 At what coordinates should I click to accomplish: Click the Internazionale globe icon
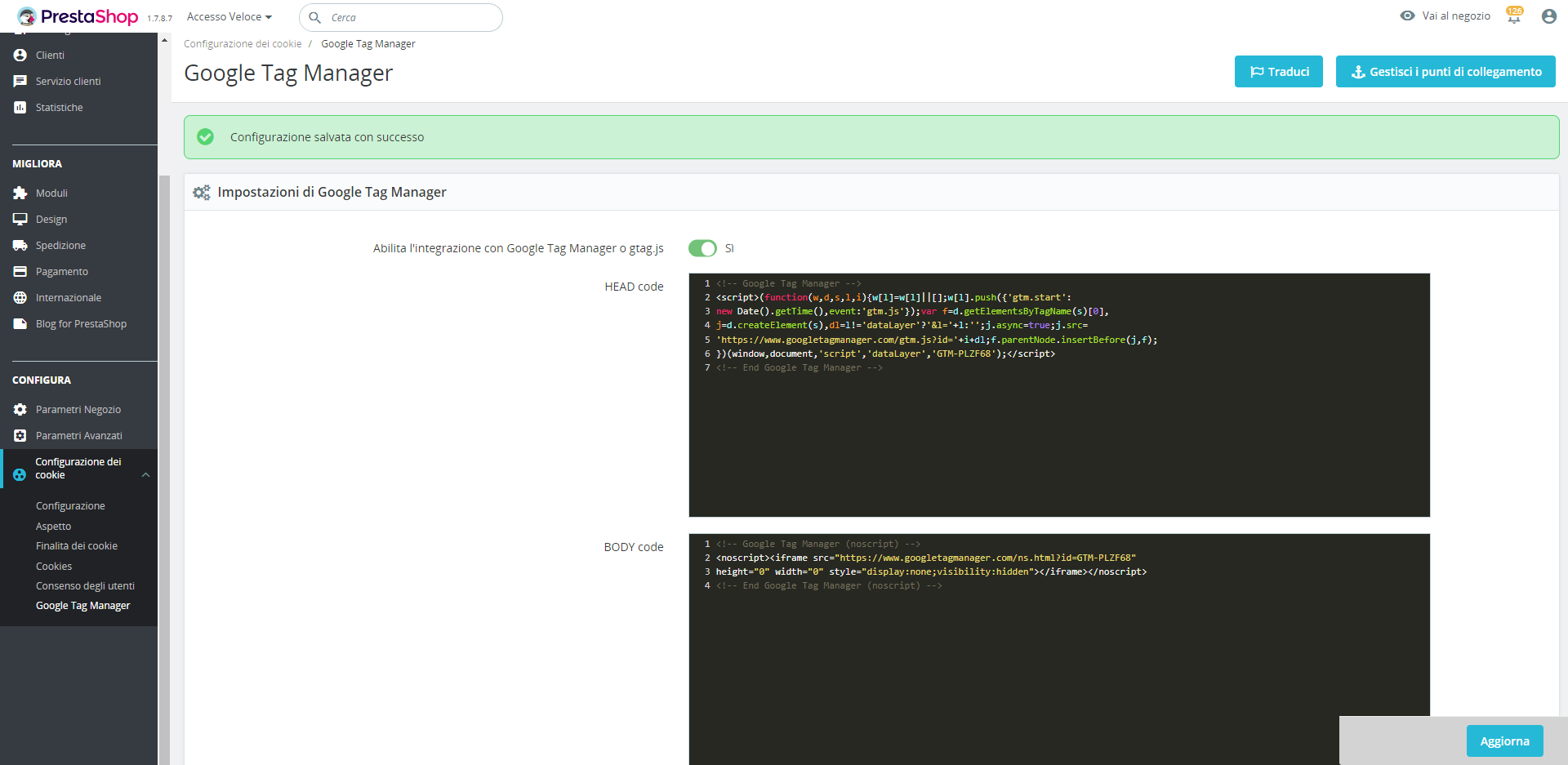point(20,298)
